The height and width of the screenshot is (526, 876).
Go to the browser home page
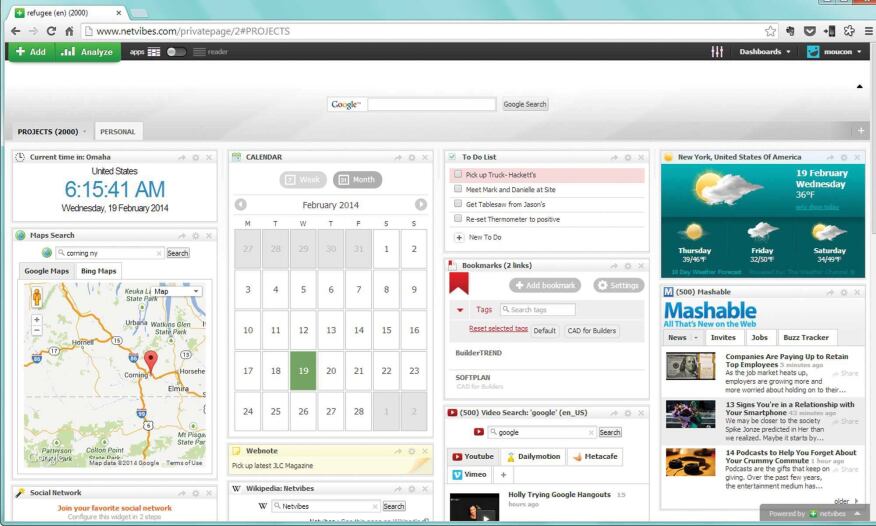(x=69, y=31)
